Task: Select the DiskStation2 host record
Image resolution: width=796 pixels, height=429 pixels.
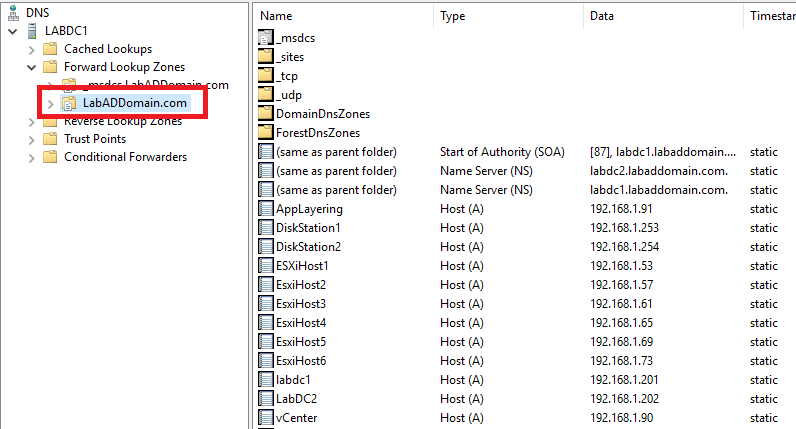Action: click(x=308, y=247)
